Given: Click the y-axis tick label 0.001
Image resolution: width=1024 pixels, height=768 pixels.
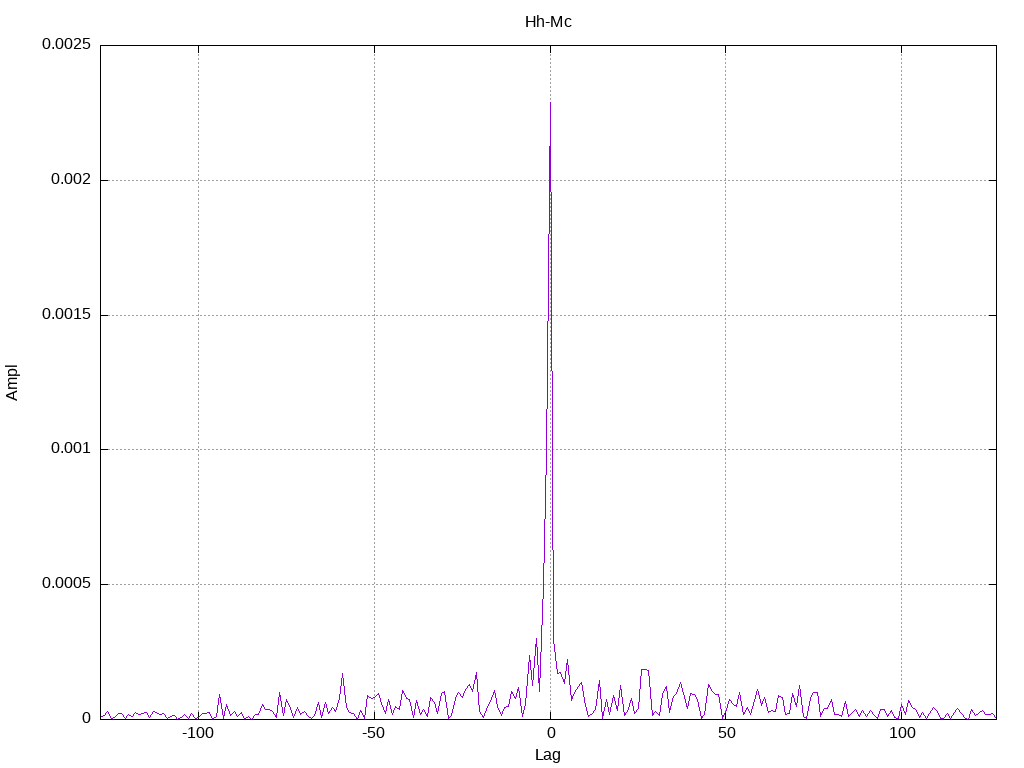Looking at the screenshot, I should 71,448.
